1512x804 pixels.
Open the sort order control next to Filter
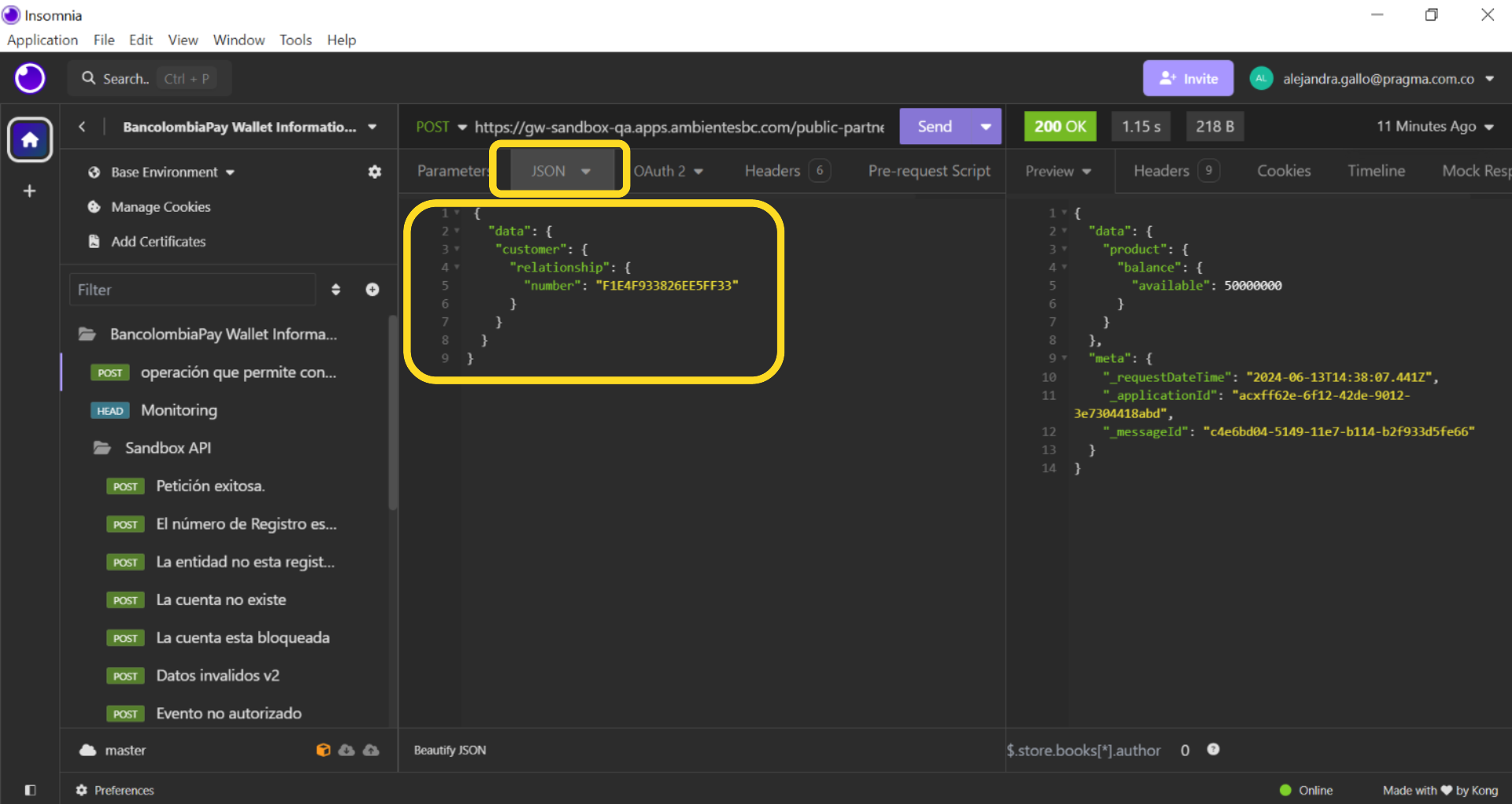pyautogui.click(x=336, y=290)
